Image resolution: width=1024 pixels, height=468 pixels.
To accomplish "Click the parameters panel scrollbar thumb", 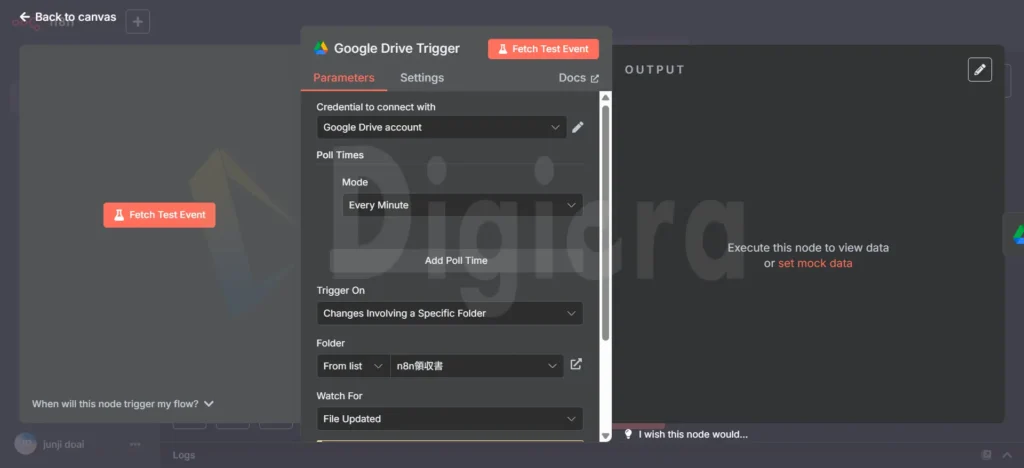I will click(x=605, y=223).
